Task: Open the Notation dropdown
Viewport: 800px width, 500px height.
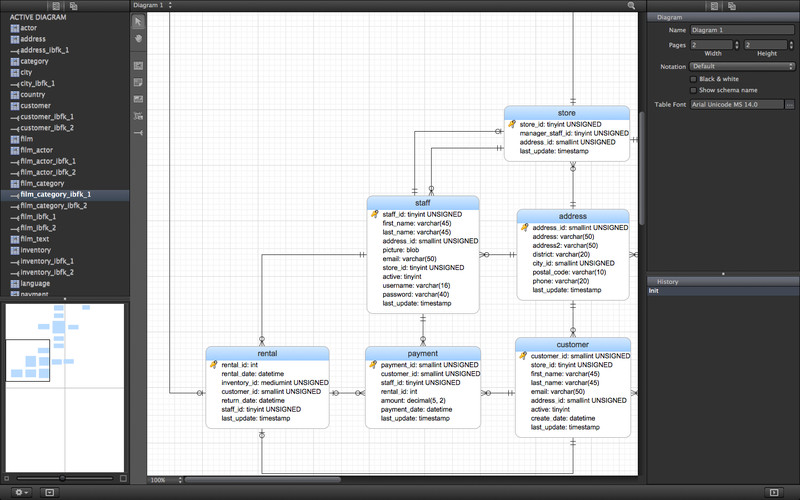Action: 742,67
